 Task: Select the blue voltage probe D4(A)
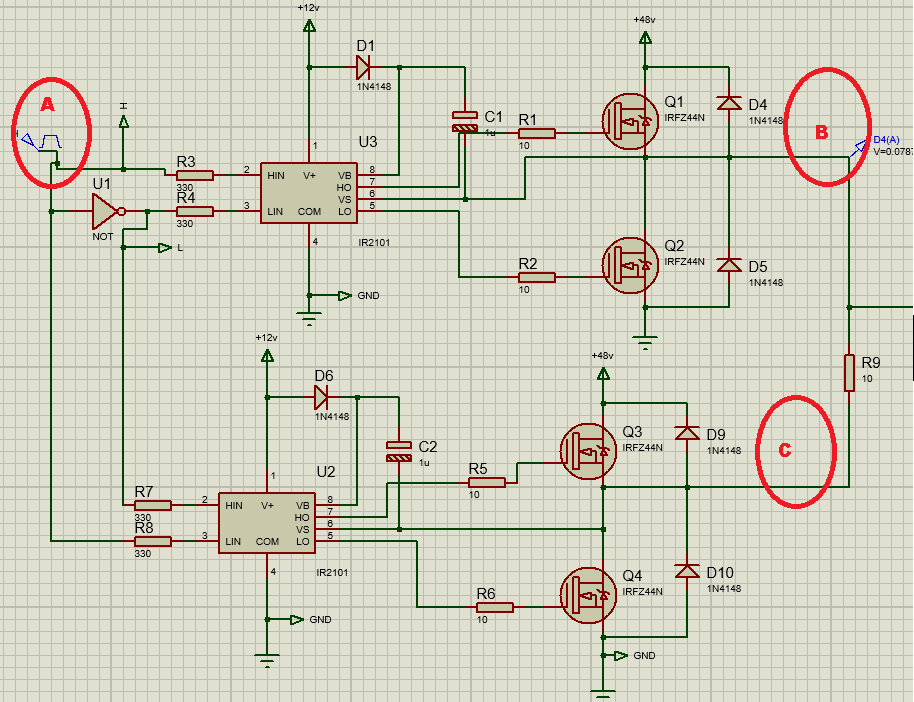click(857, 148)
